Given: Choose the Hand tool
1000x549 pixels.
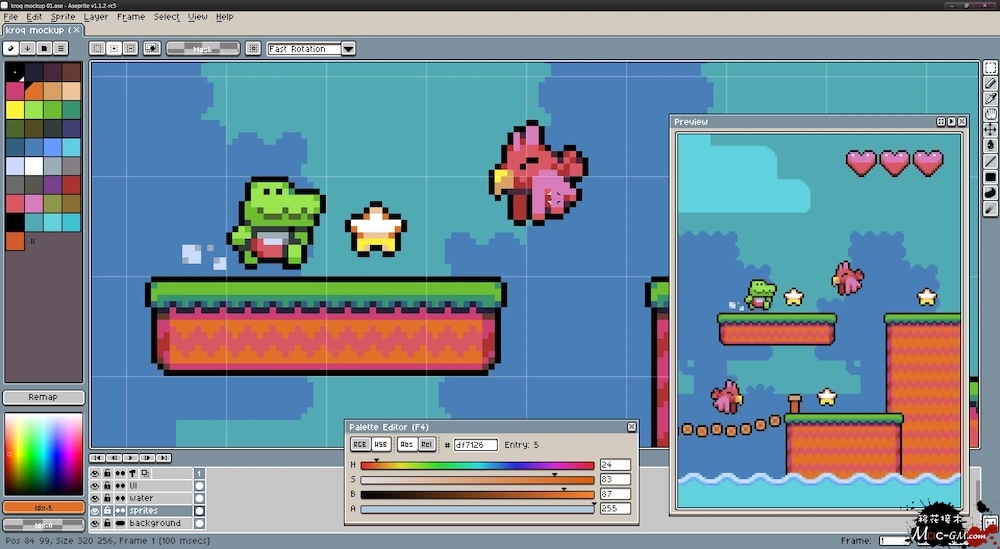Looking at the screenshot, I should click(990, 115).
